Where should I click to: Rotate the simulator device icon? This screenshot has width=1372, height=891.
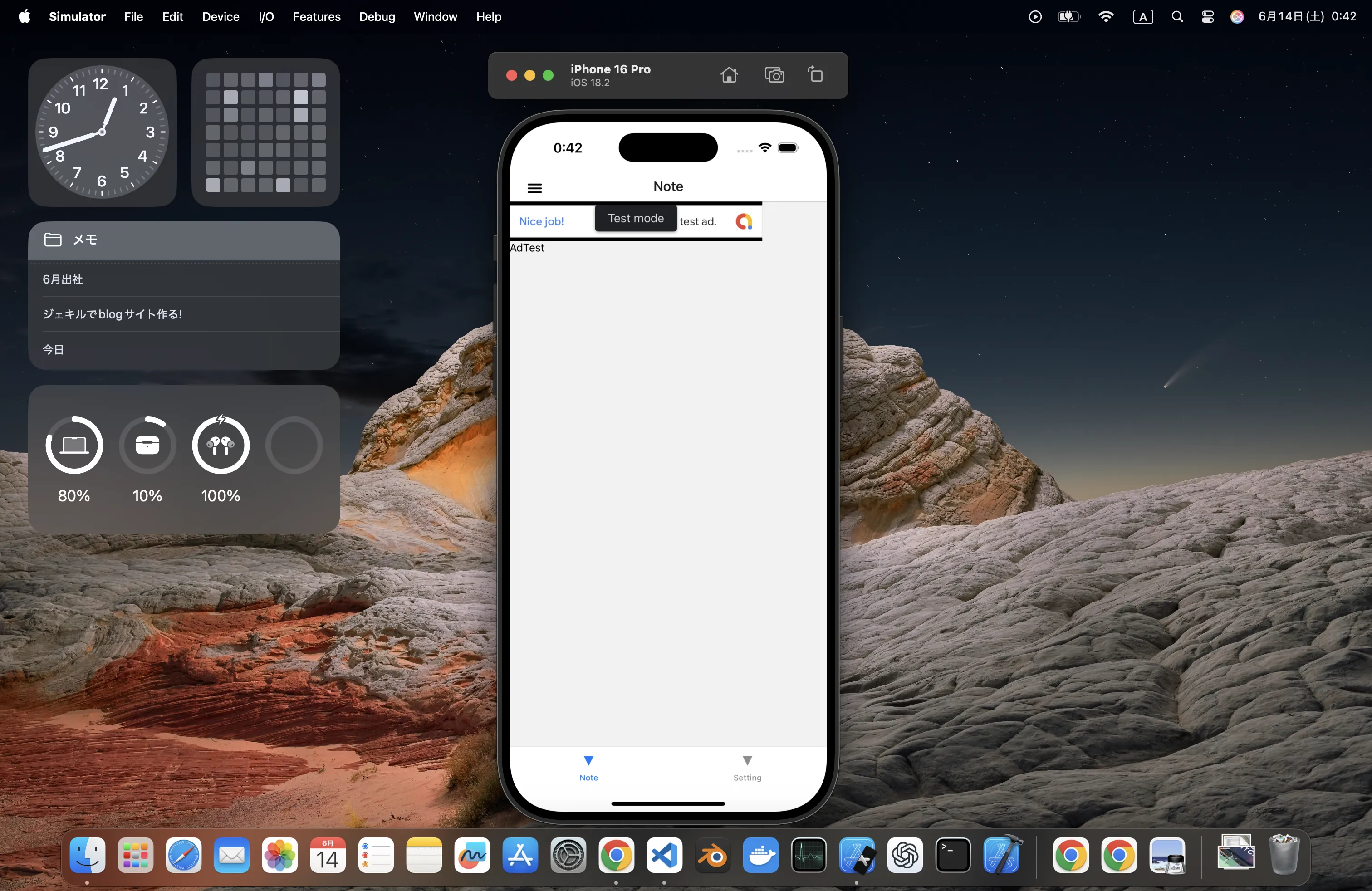pos(815,75)
